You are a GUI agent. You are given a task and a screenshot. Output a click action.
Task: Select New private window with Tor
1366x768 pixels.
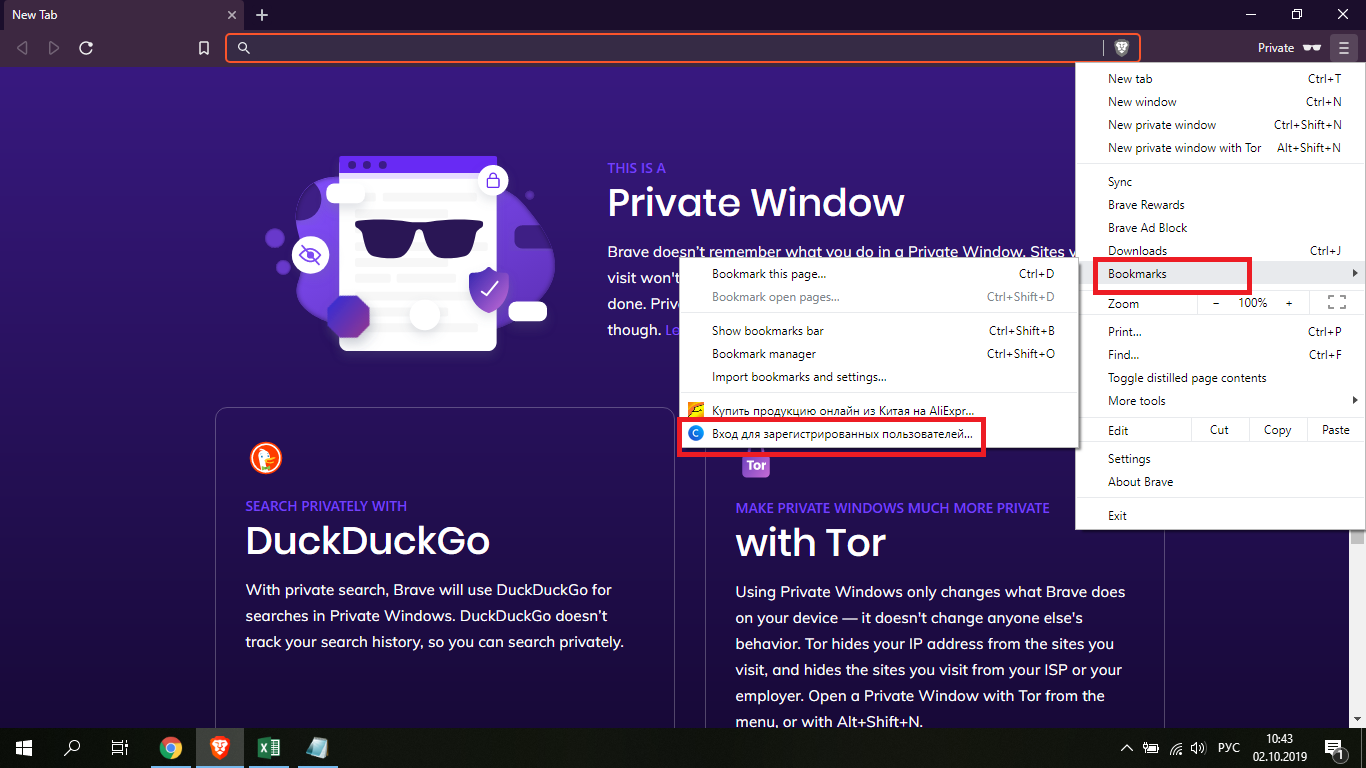tap(1220, 148)
